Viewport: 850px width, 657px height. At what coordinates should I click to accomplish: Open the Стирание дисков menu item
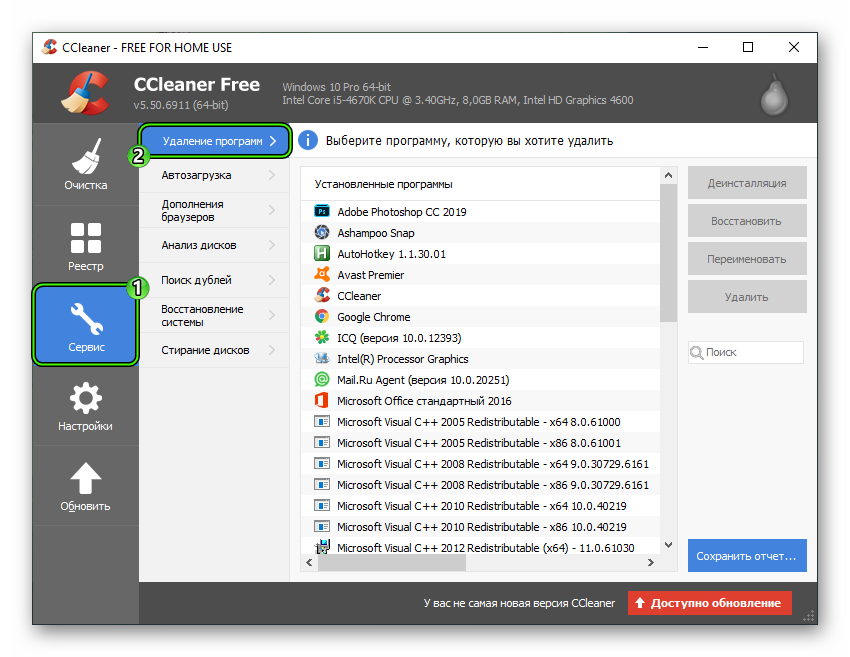(205, 351)
